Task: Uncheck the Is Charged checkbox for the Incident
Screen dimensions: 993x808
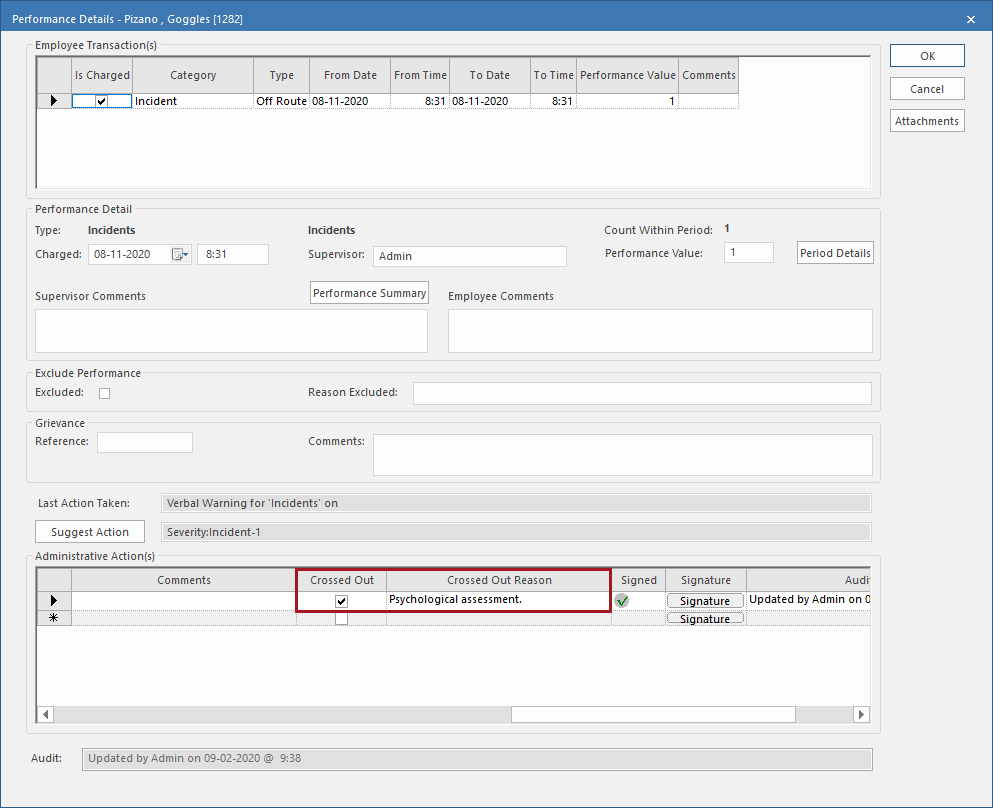Action: coord(100,100)
